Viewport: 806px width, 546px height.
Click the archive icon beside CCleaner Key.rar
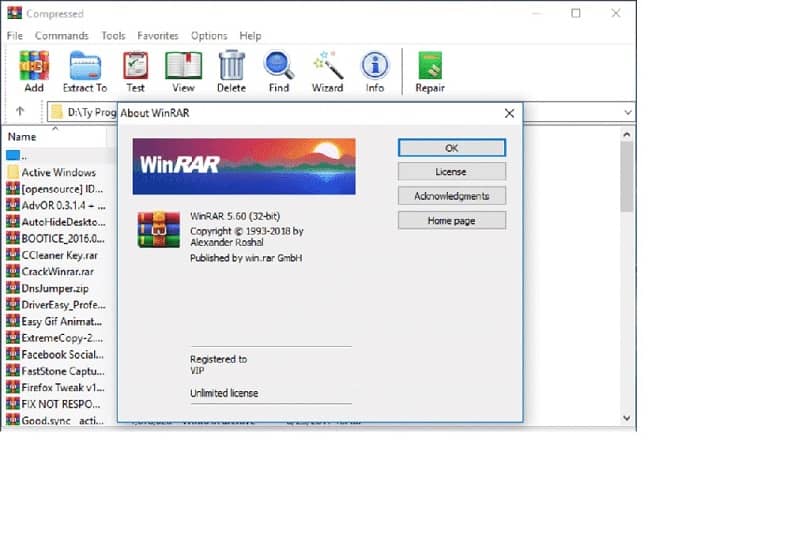[13, 254]
